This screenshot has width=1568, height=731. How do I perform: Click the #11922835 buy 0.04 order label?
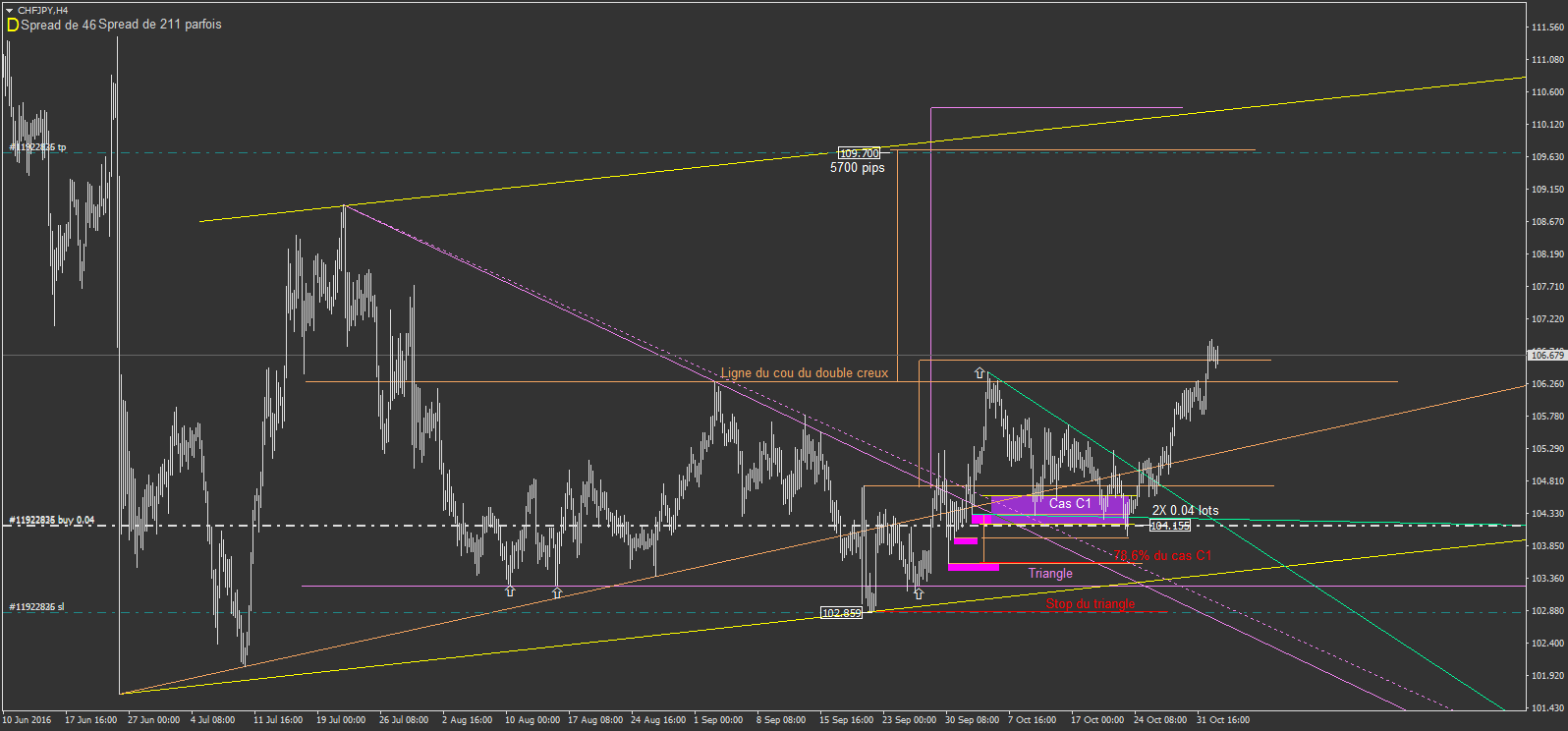click(52, 520)
